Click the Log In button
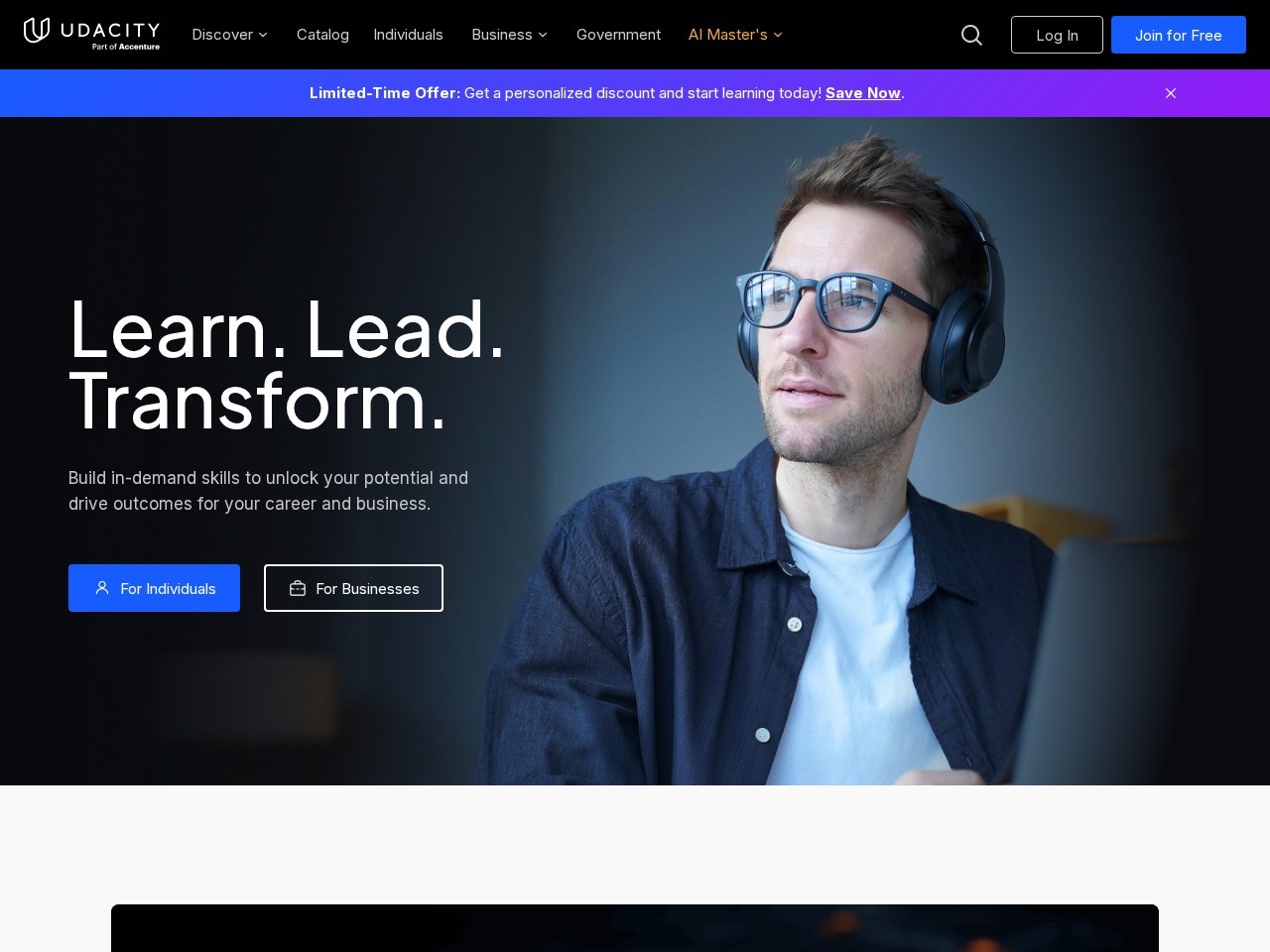 1057,35
